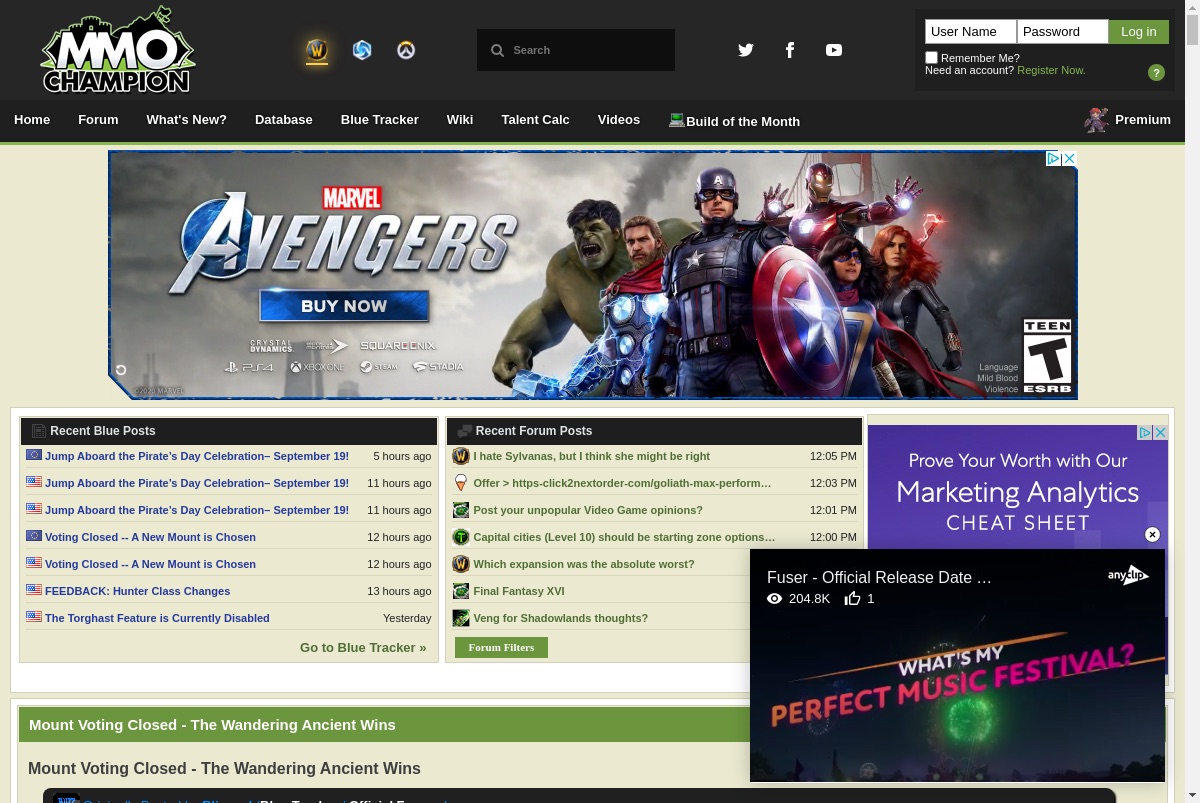Click BUY NOW on the Avengers ad
This screenshot has height=803, width=1200.
[344, 306]
